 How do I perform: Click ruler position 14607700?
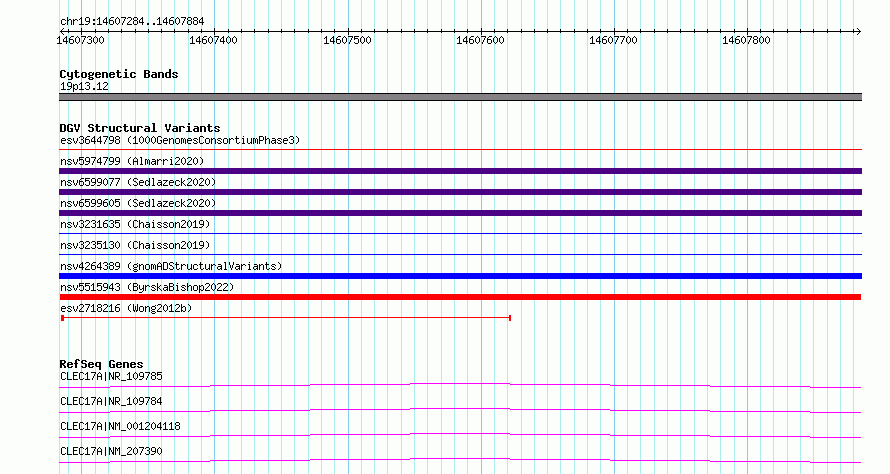pos(613,40)
